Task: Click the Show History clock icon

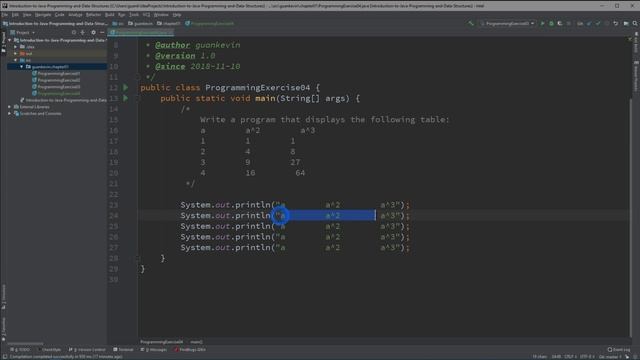Action: tap(607, 24)
